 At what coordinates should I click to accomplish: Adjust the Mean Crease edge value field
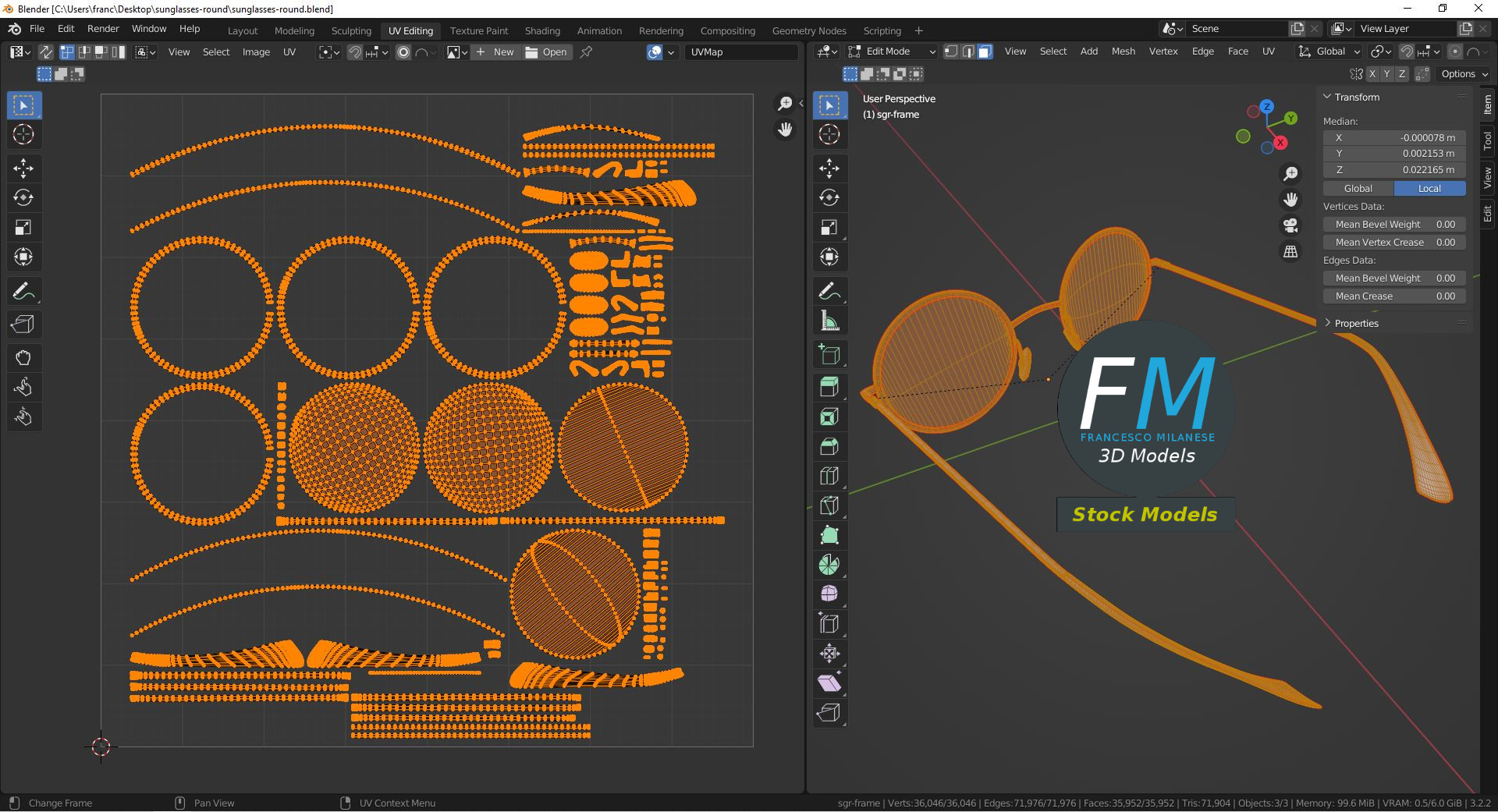1393,296
